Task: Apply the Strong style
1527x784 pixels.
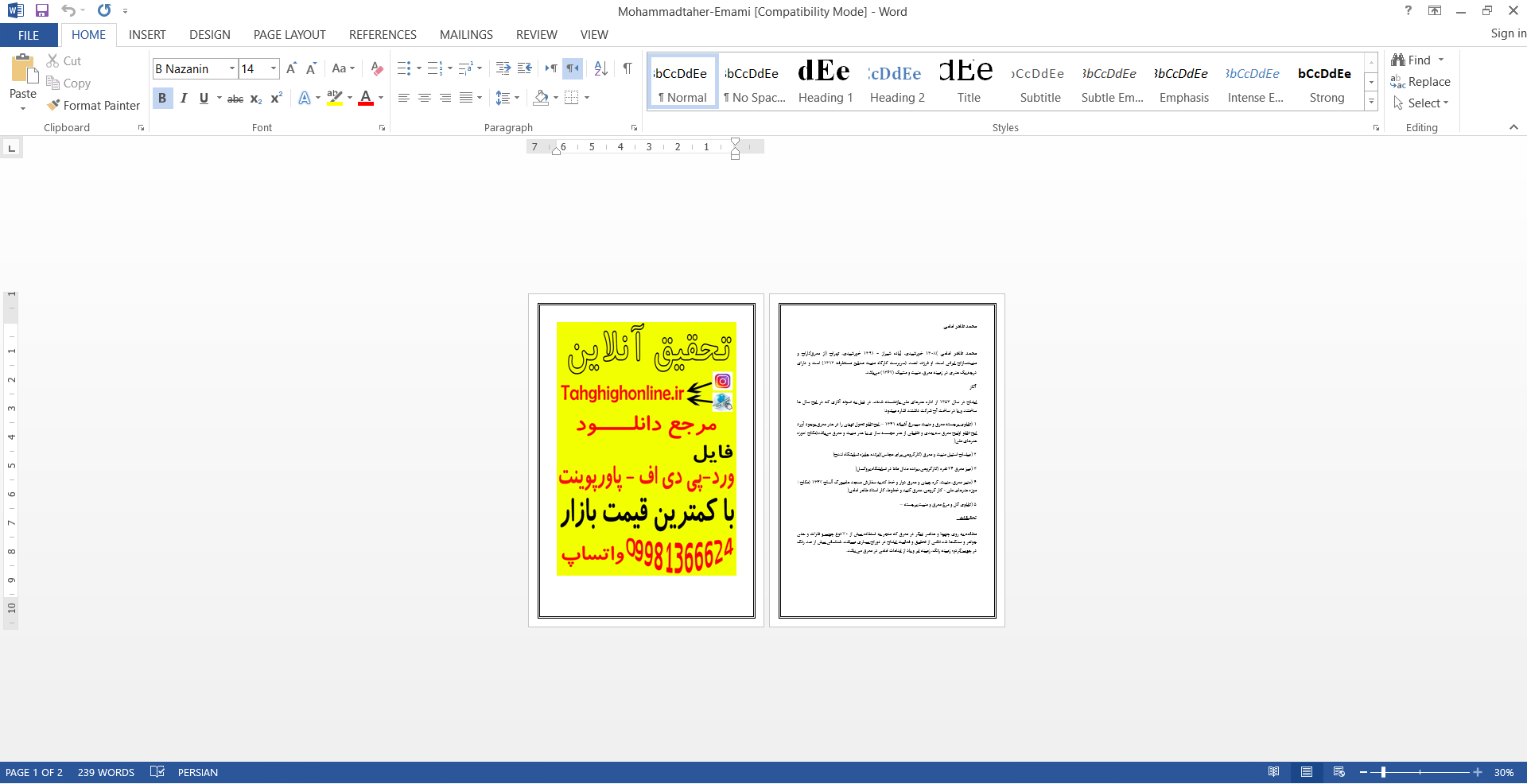Action: tap(1327, 82)
